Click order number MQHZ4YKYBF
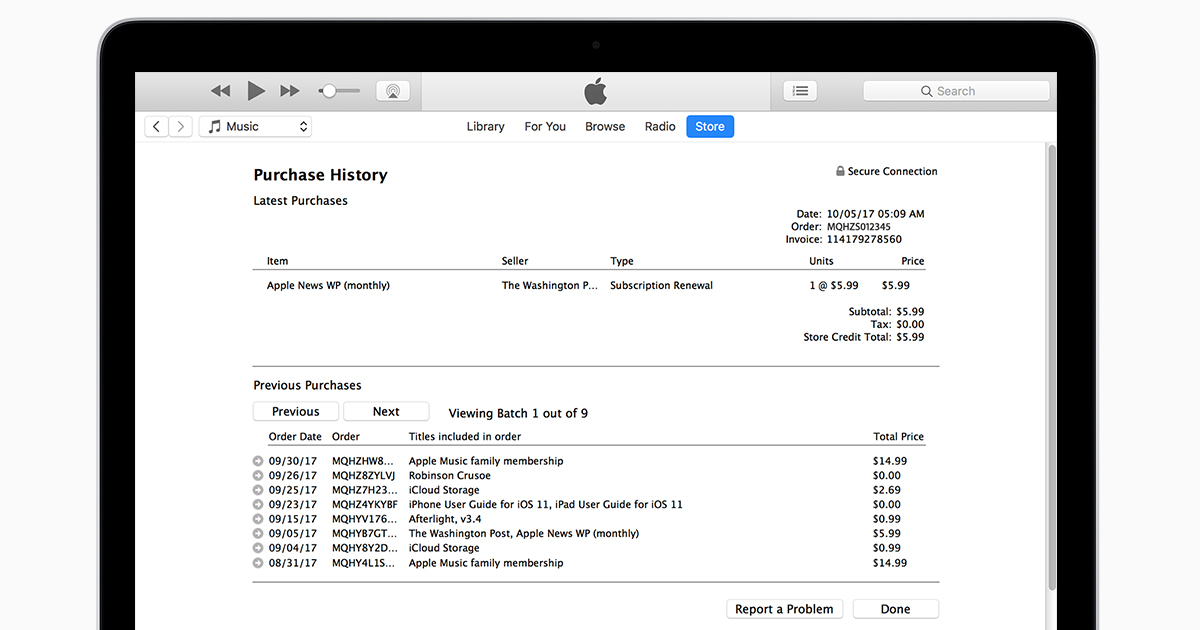Screen dimensions: 1200x630 click(x=365, y=505)
